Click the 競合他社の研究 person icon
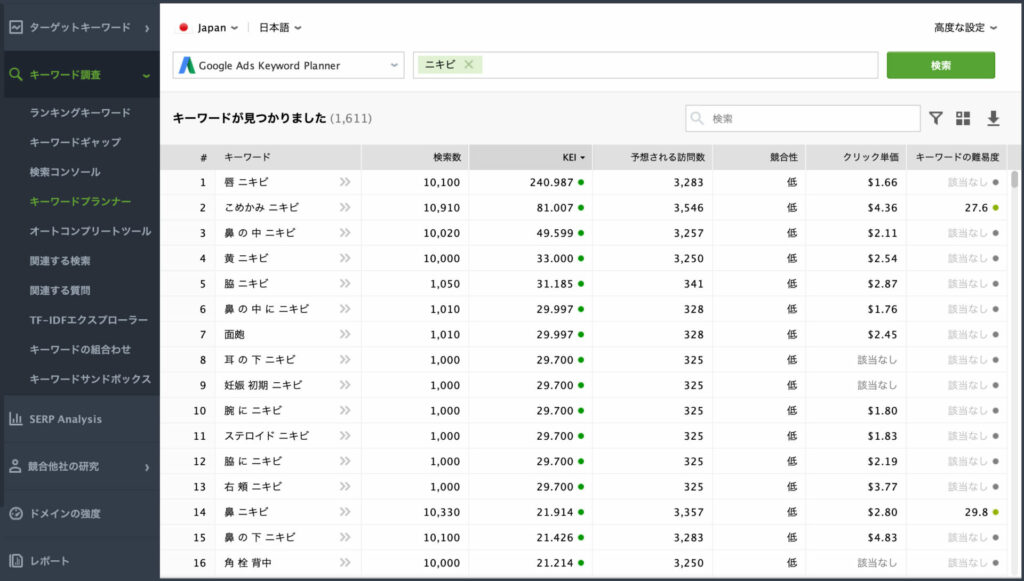1024x581 pixels. pos(15,466)
